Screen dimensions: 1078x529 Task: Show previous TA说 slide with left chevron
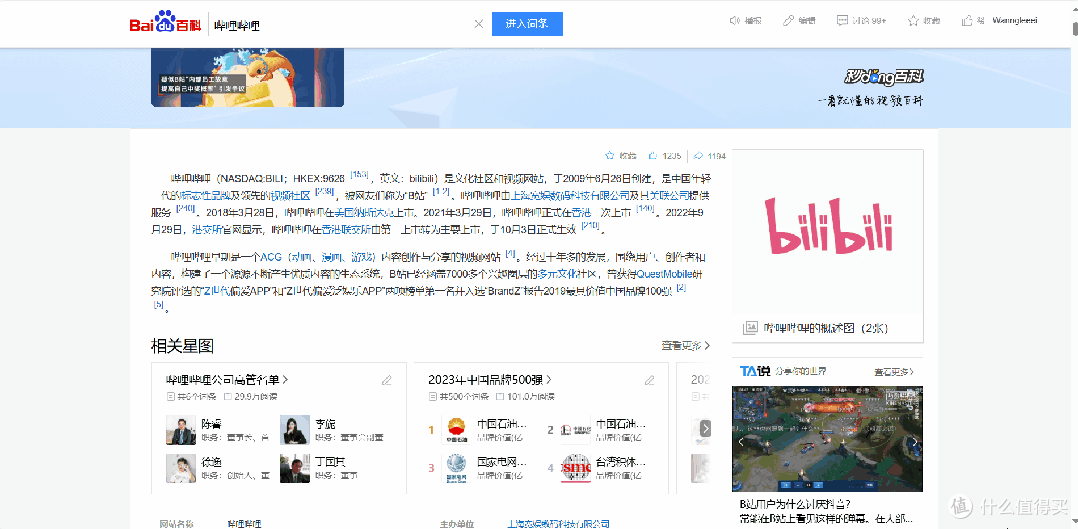pos(741,442)
